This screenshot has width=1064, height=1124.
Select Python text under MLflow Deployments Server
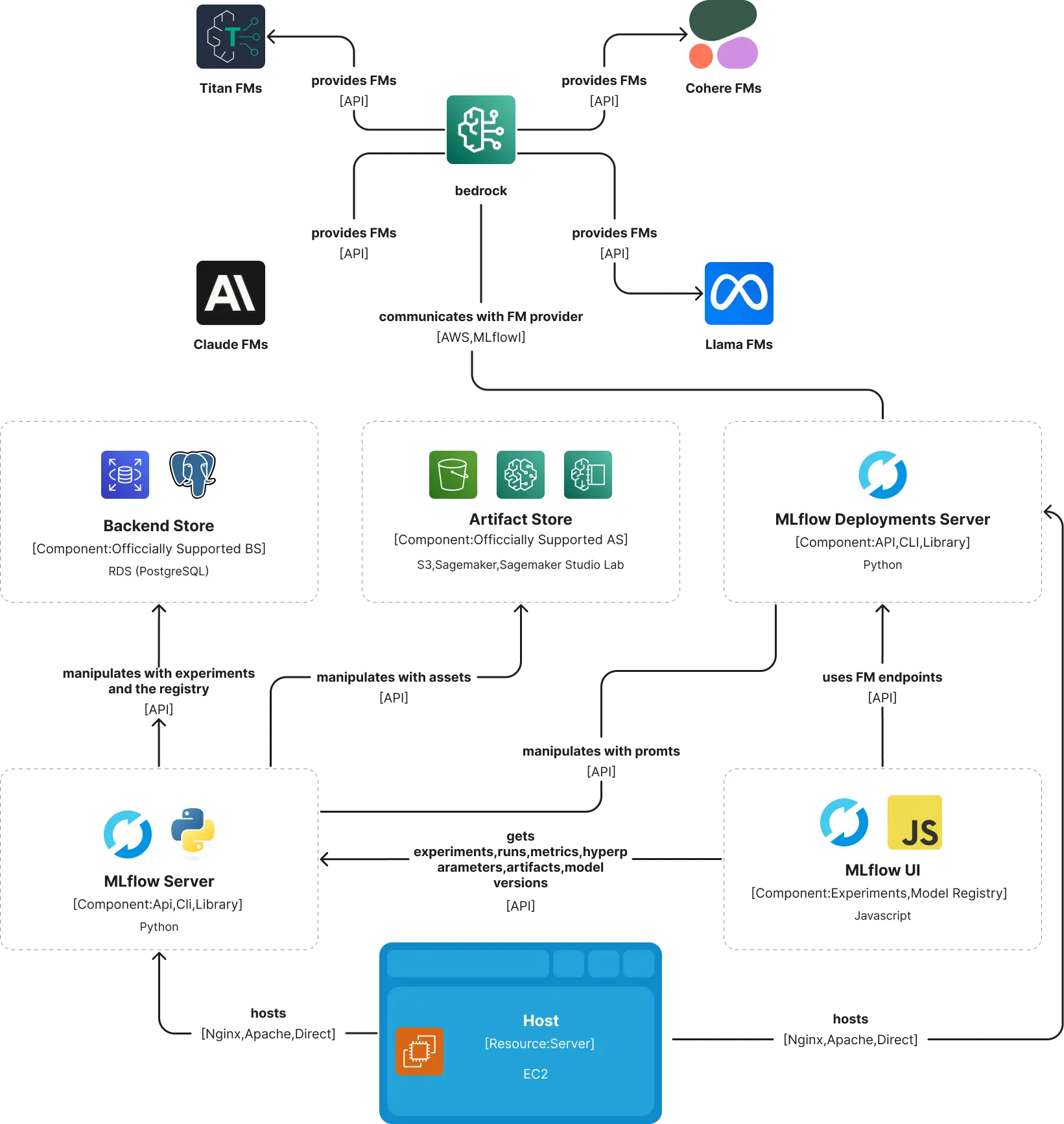click(x=882, y=565)
